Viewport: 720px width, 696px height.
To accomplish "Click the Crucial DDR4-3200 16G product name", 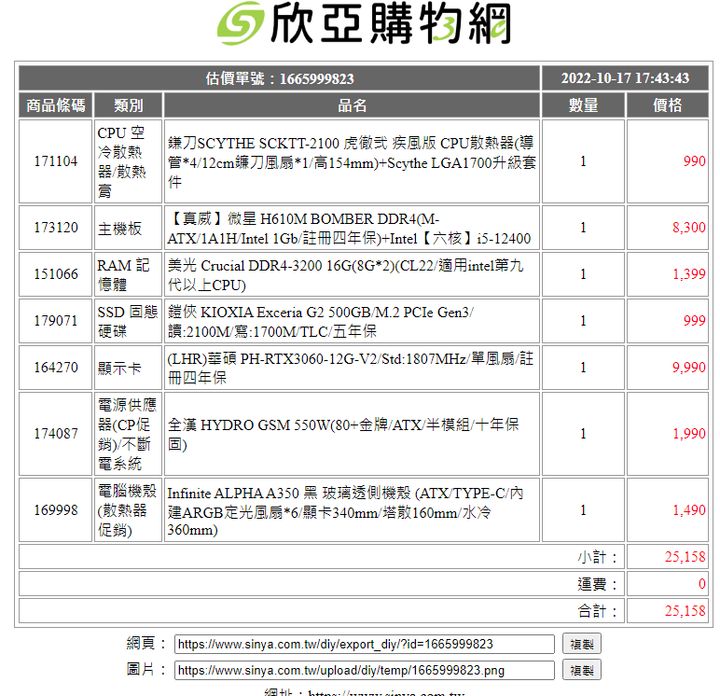I will point(345,275).
